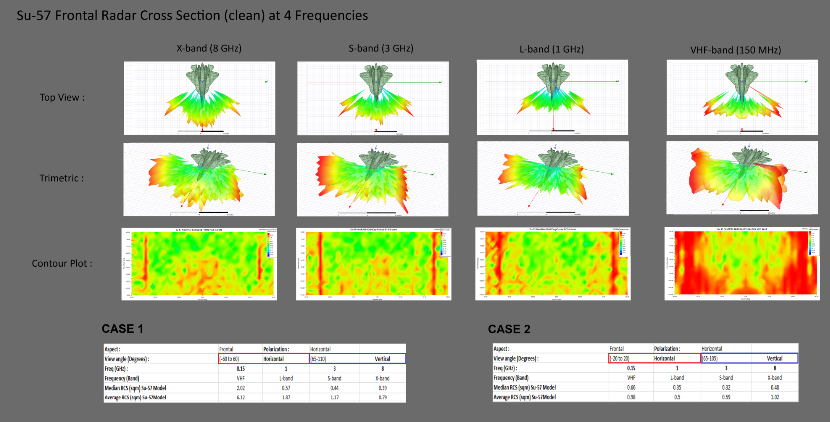Click the 'Contour Plot :' row label

click(62, 263)
